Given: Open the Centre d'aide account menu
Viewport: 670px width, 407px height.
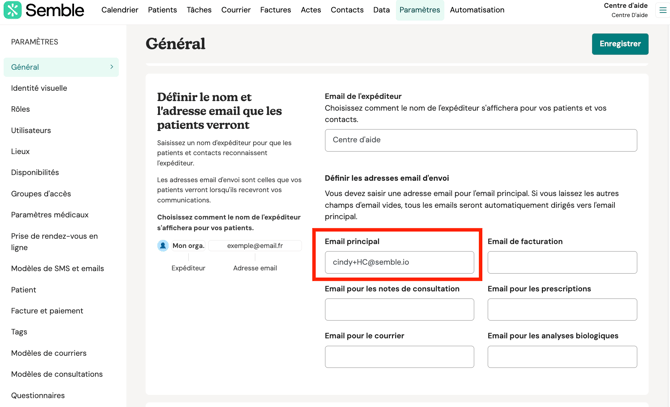Looking at the screenshot, I should 625,10.
